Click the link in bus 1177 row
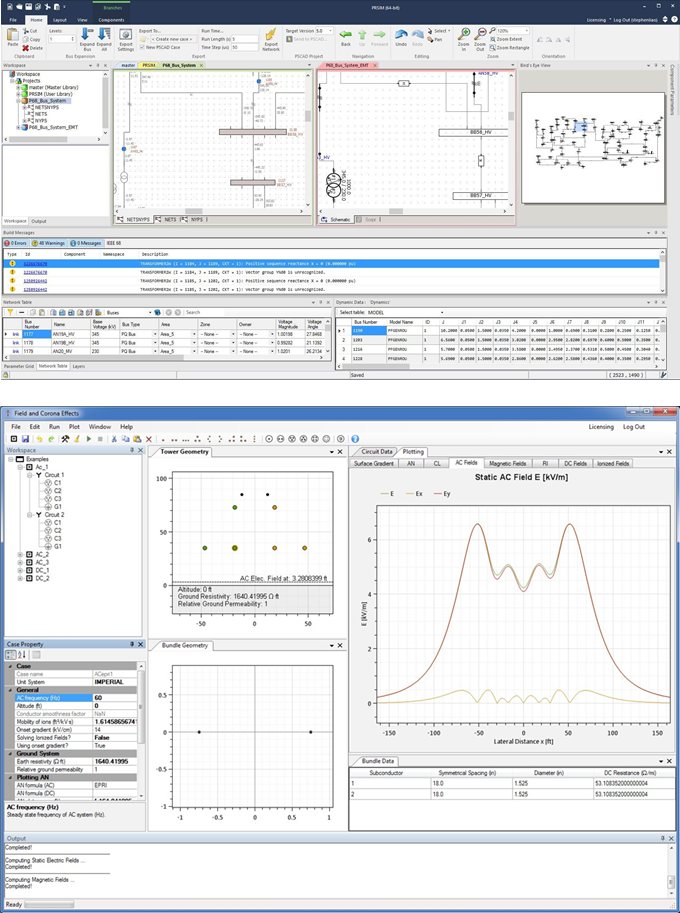This screenshot has width=680, height=913. click(x=16, y=334)
